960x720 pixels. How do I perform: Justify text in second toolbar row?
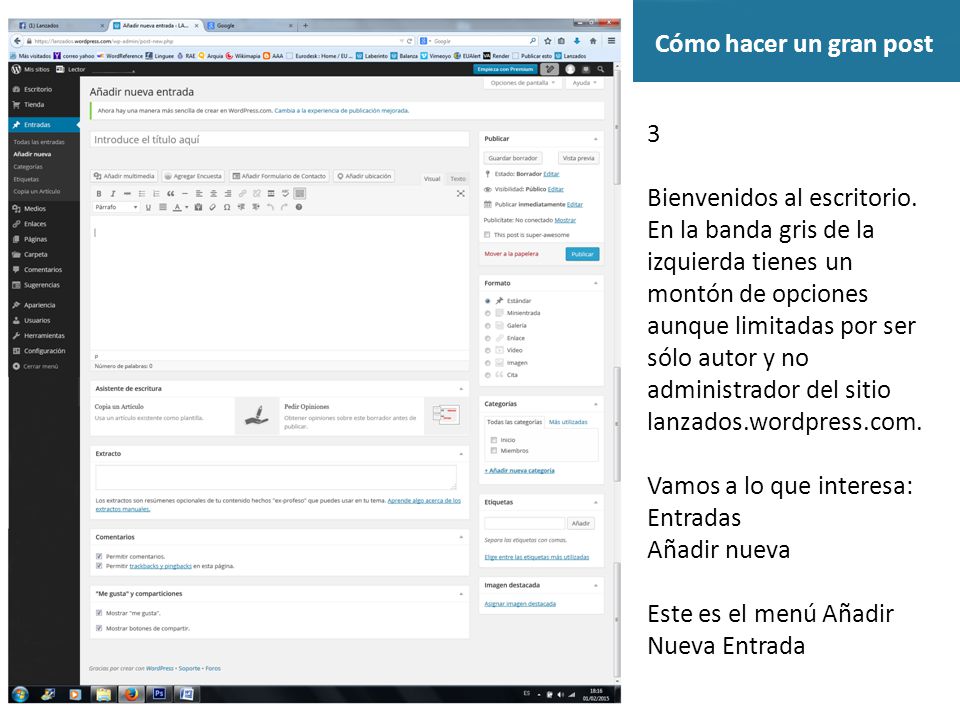pyautogui.click(x=163, y=208)
